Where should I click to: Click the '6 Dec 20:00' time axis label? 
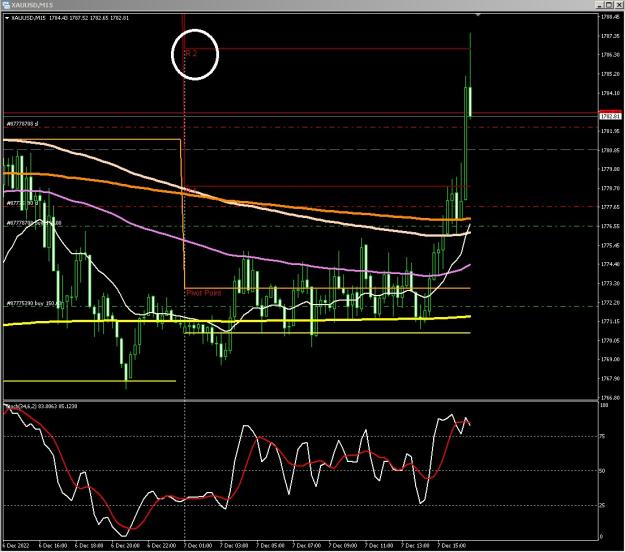point(125,545)
